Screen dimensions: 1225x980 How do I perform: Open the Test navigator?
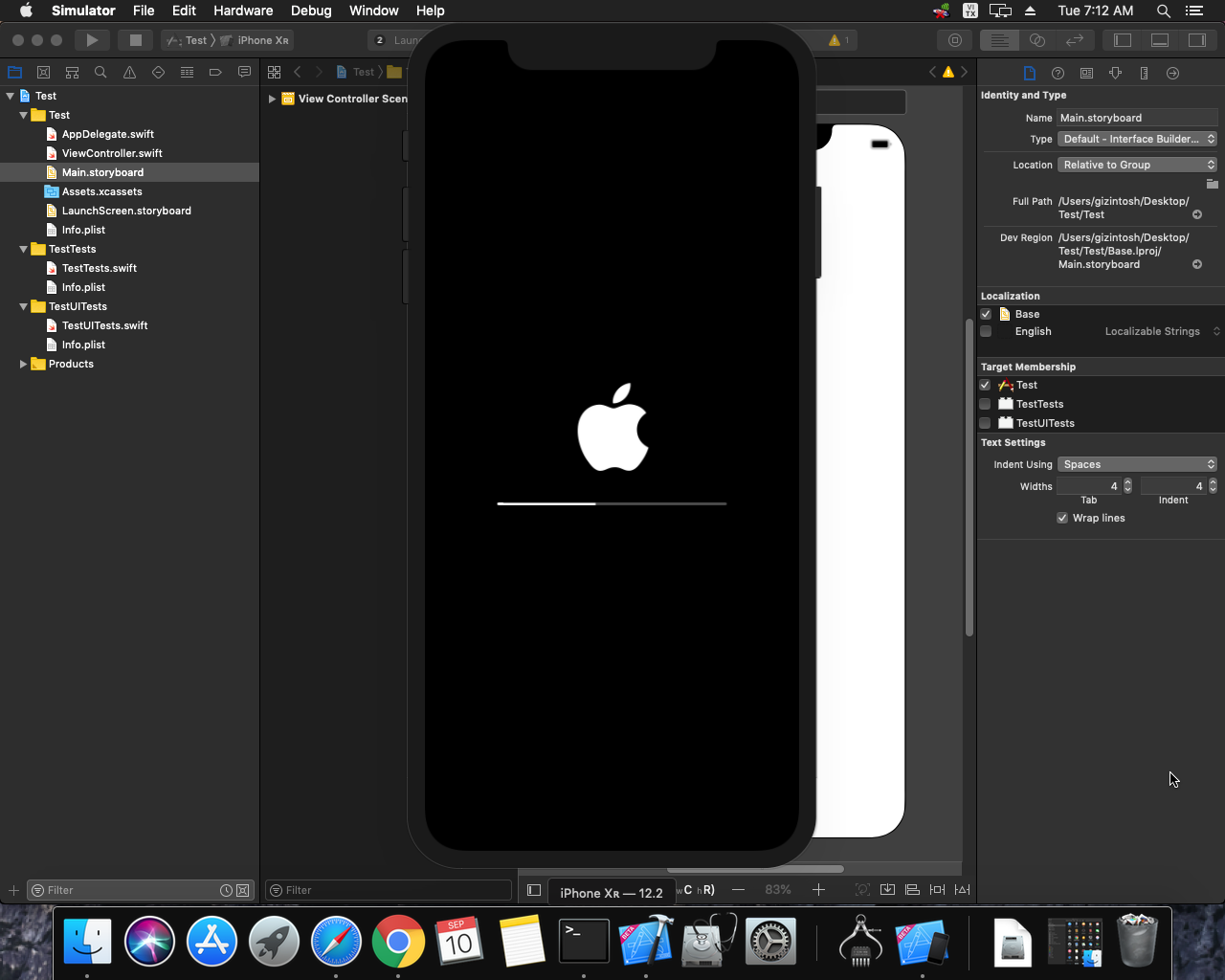[158, 73]
